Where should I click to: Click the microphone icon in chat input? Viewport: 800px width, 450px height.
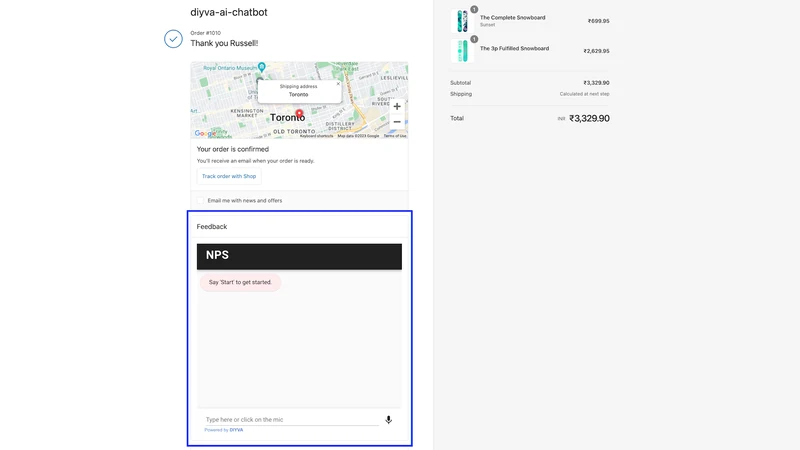(x=388, y=419)
